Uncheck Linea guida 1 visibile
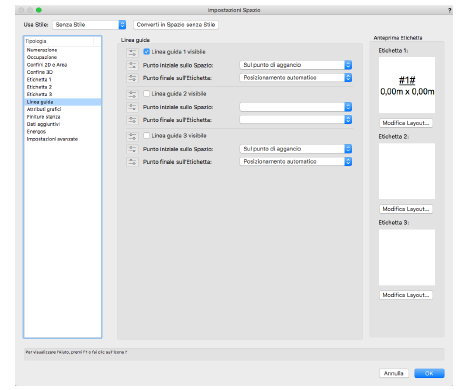461x390 pixels. click(146, 52)
